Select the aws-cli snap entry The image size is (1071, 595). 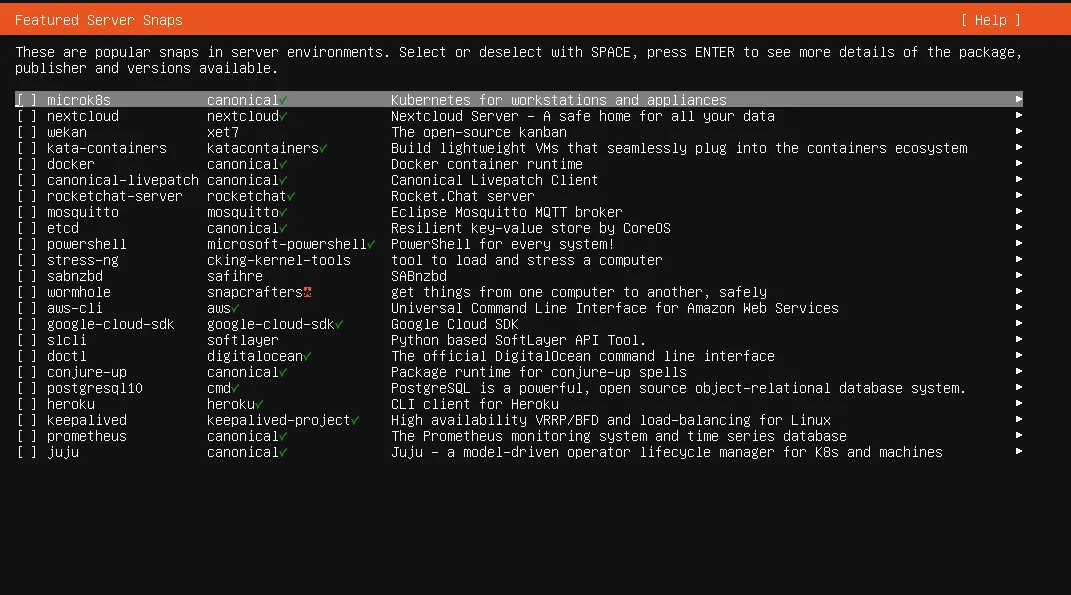(75, 308)
